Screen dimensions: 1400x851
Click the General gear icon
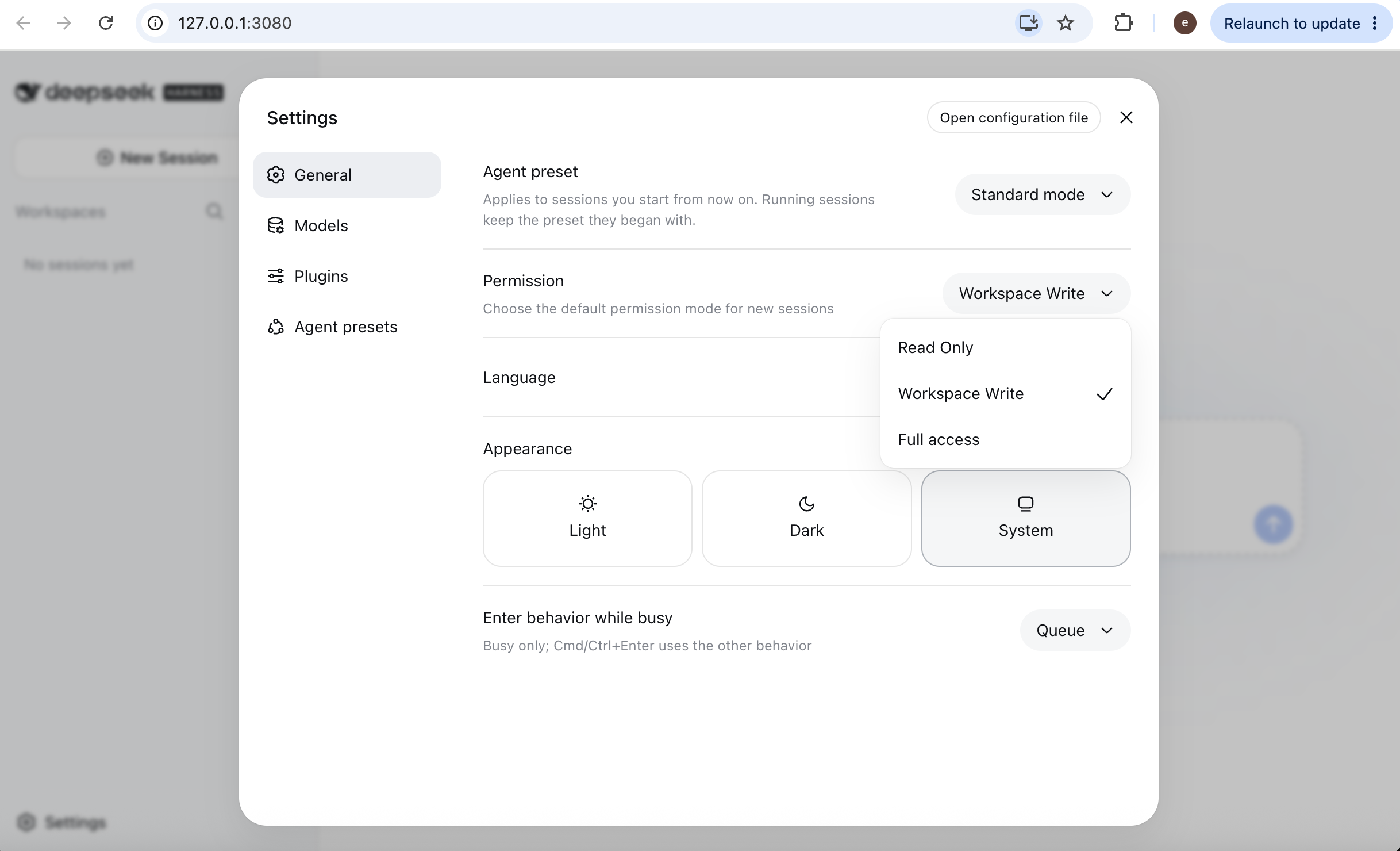coord(276,175)
